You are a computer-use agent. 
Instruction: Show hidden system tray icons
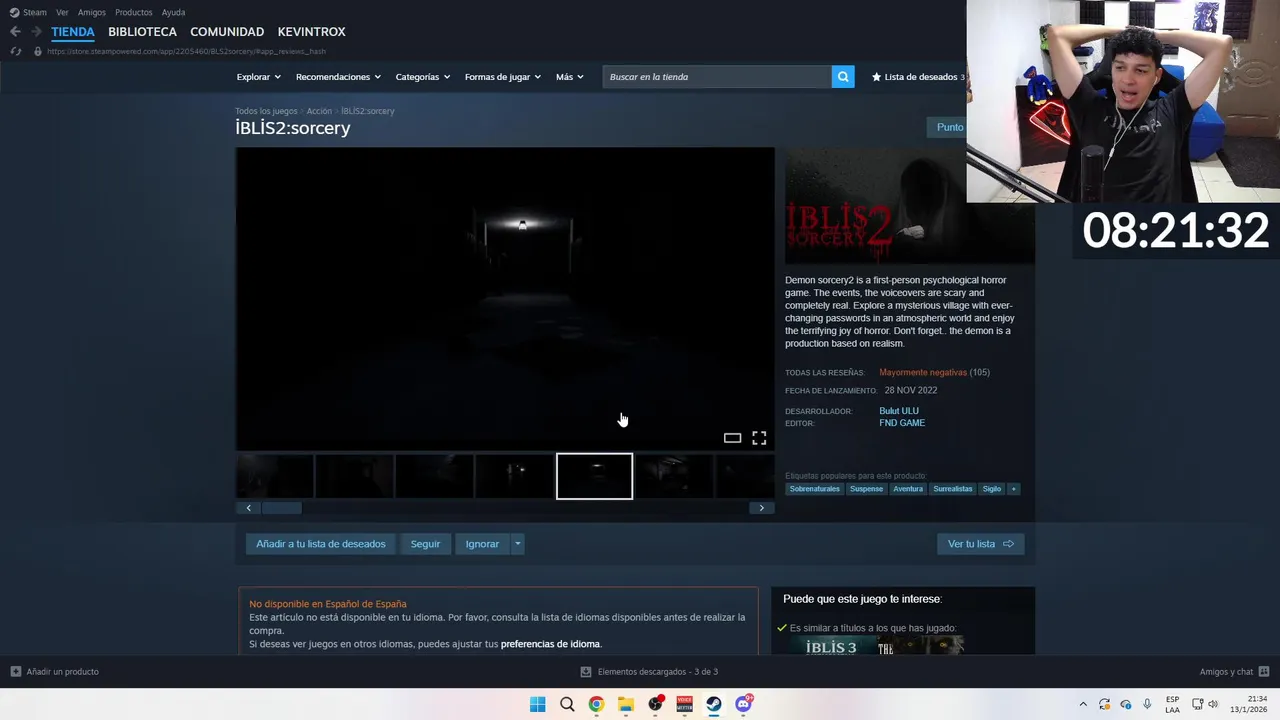pyautogui.click(x=1082, y=704)
